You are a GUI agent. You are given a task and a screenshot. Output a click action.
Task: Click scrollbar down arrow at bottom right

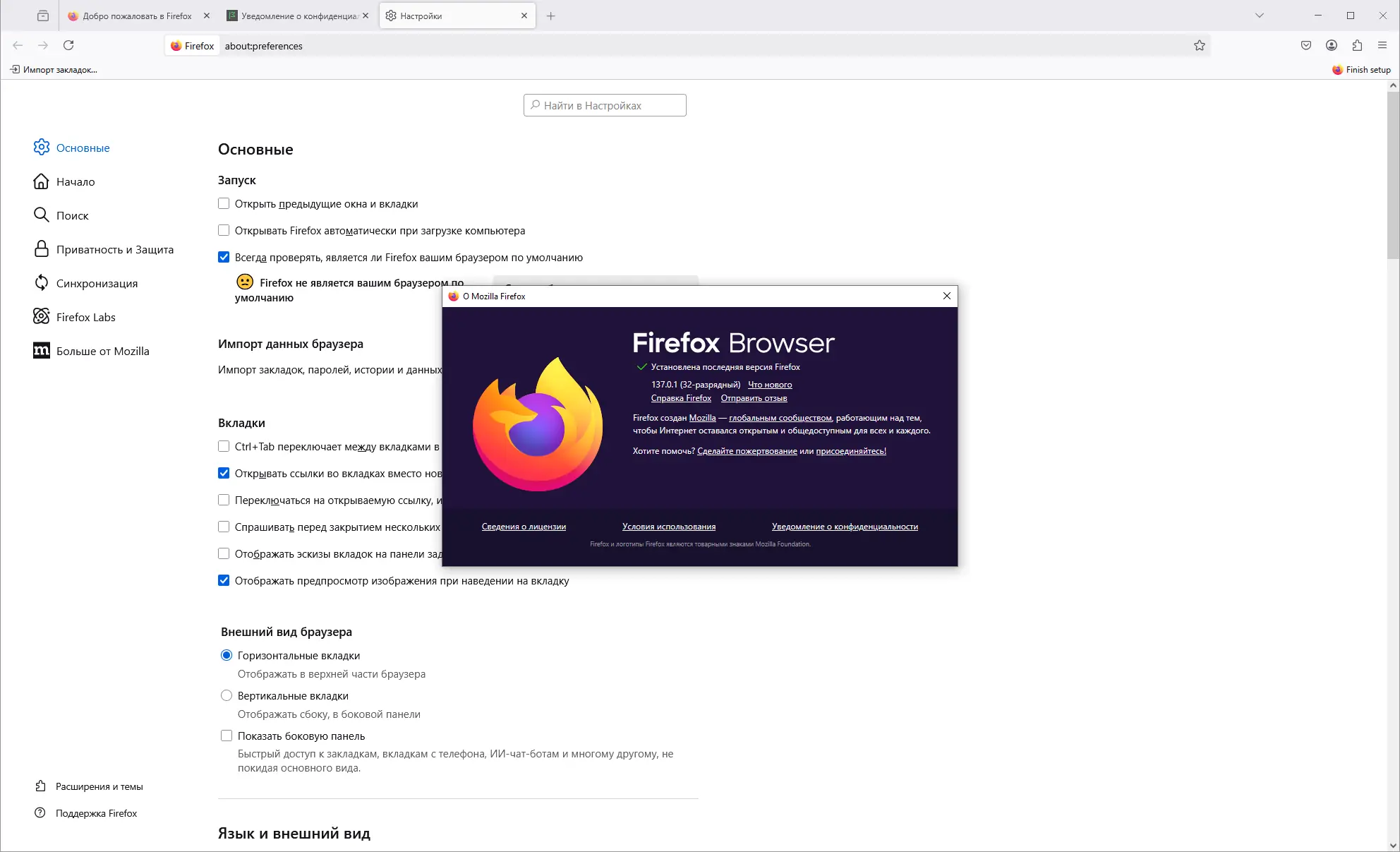pyautogui.click(x=1392, y=845)
